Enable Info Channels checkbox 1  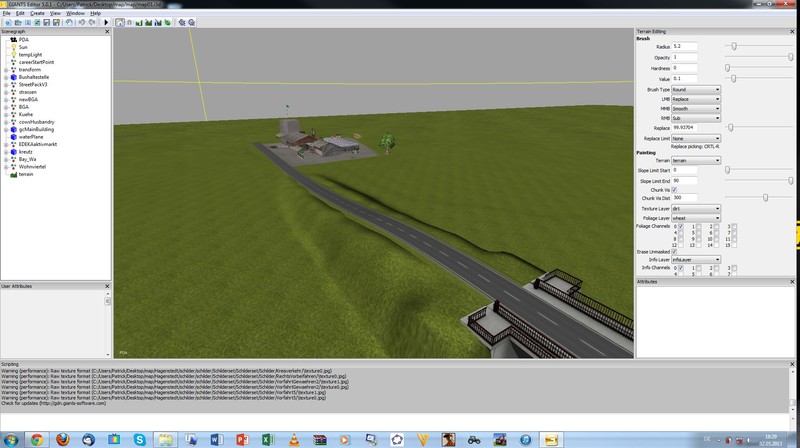(x=698, y=268)
